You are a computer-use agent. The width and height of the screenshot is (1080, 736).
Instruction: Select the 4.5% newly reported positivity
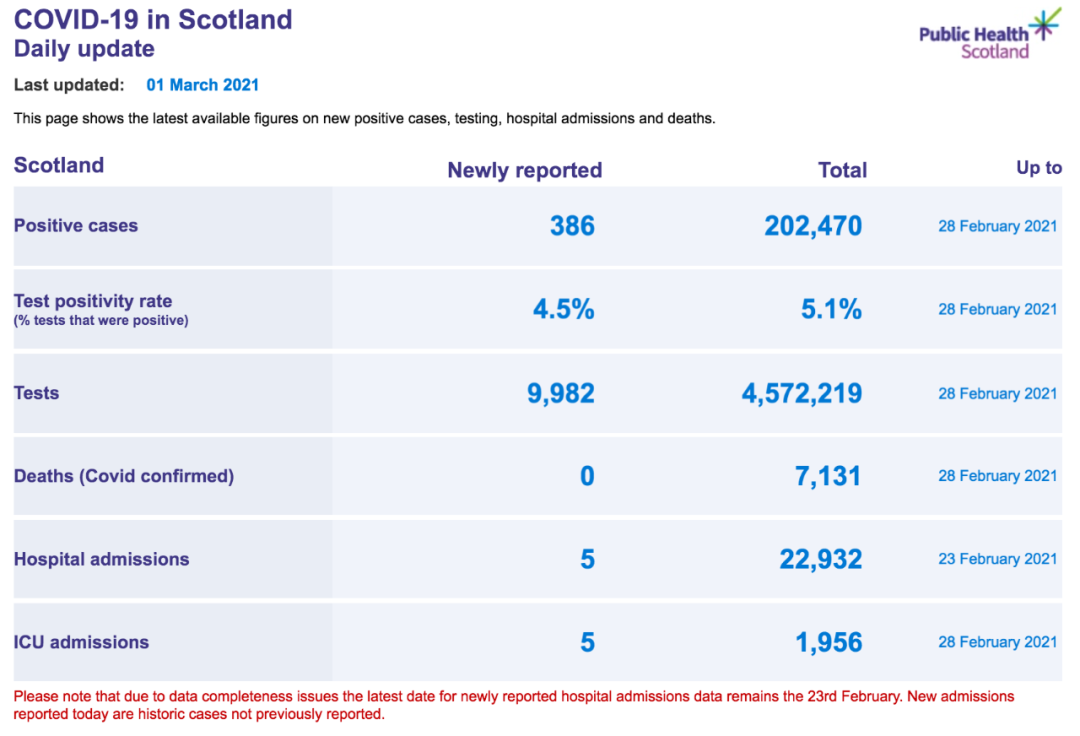click(x=563, y=309)
